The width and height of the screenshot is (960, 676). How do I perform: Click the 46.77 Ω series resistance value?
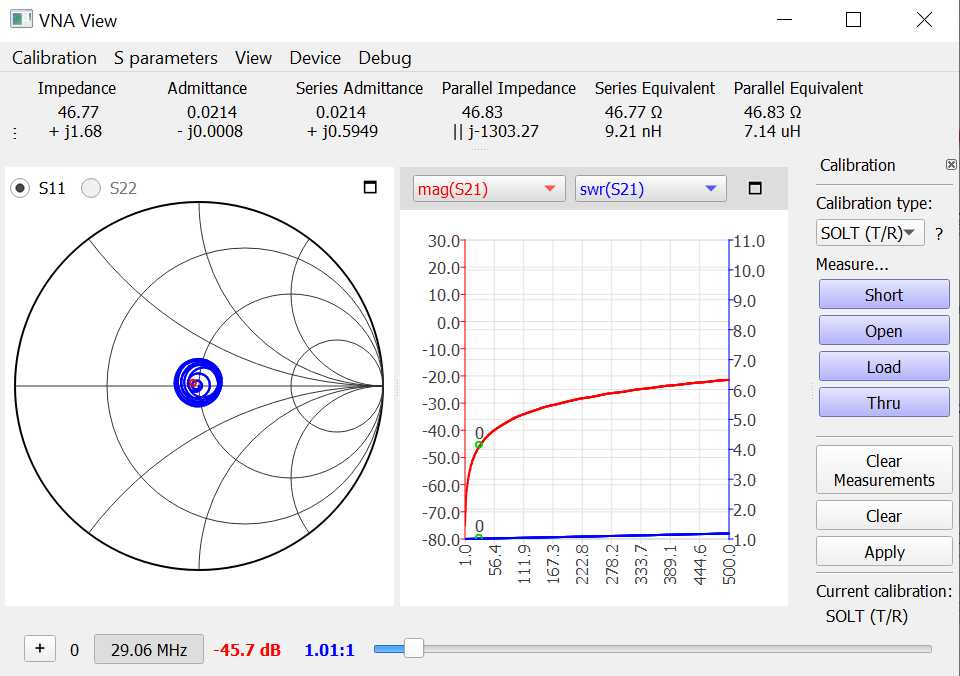(x=634, y=112)
